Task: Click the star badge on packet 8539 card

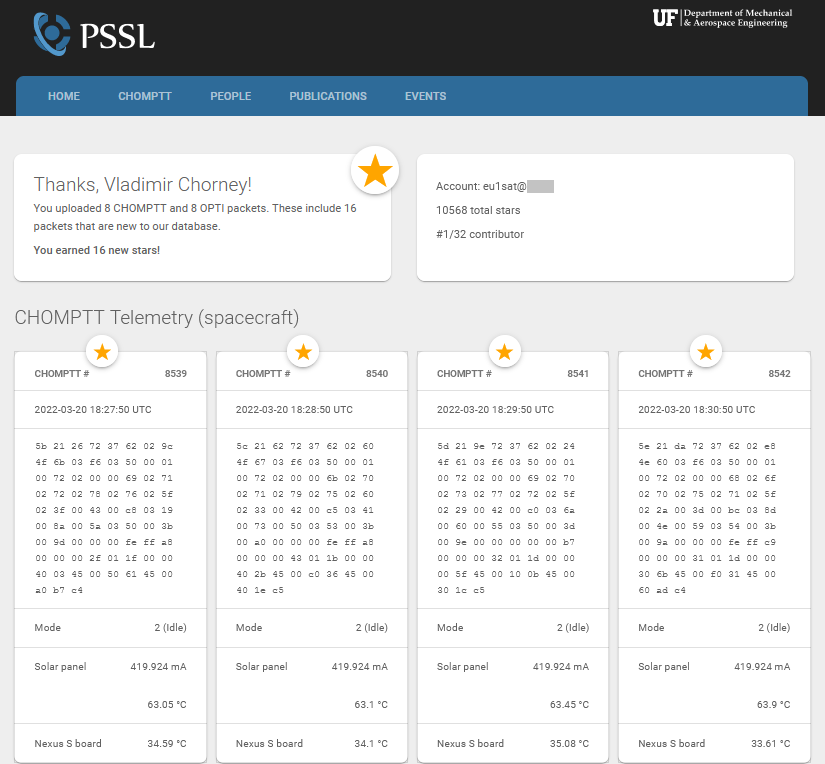Action: click(102, 351)
